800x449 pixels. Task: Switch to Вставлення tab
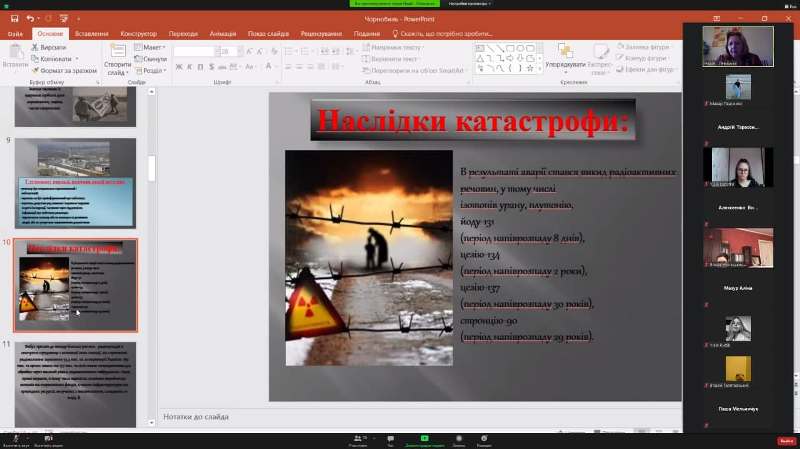[91, 34]
